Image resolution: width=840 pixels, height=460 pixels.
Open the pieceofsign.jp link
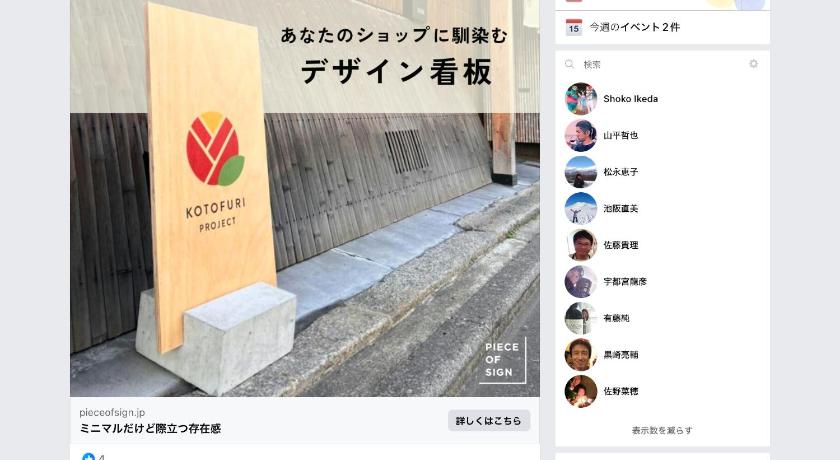112,412
